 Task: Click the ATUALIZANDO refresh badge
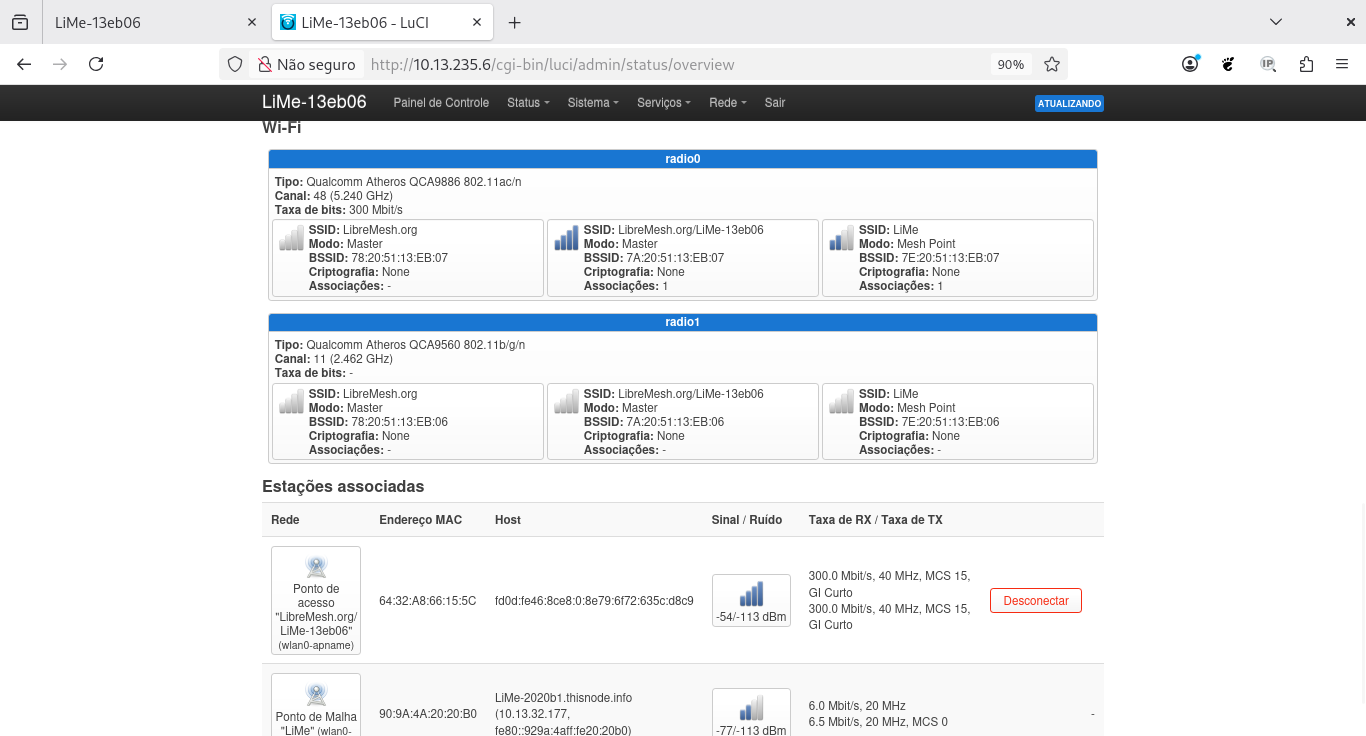pyautogui.click(x=1069, y=103)
